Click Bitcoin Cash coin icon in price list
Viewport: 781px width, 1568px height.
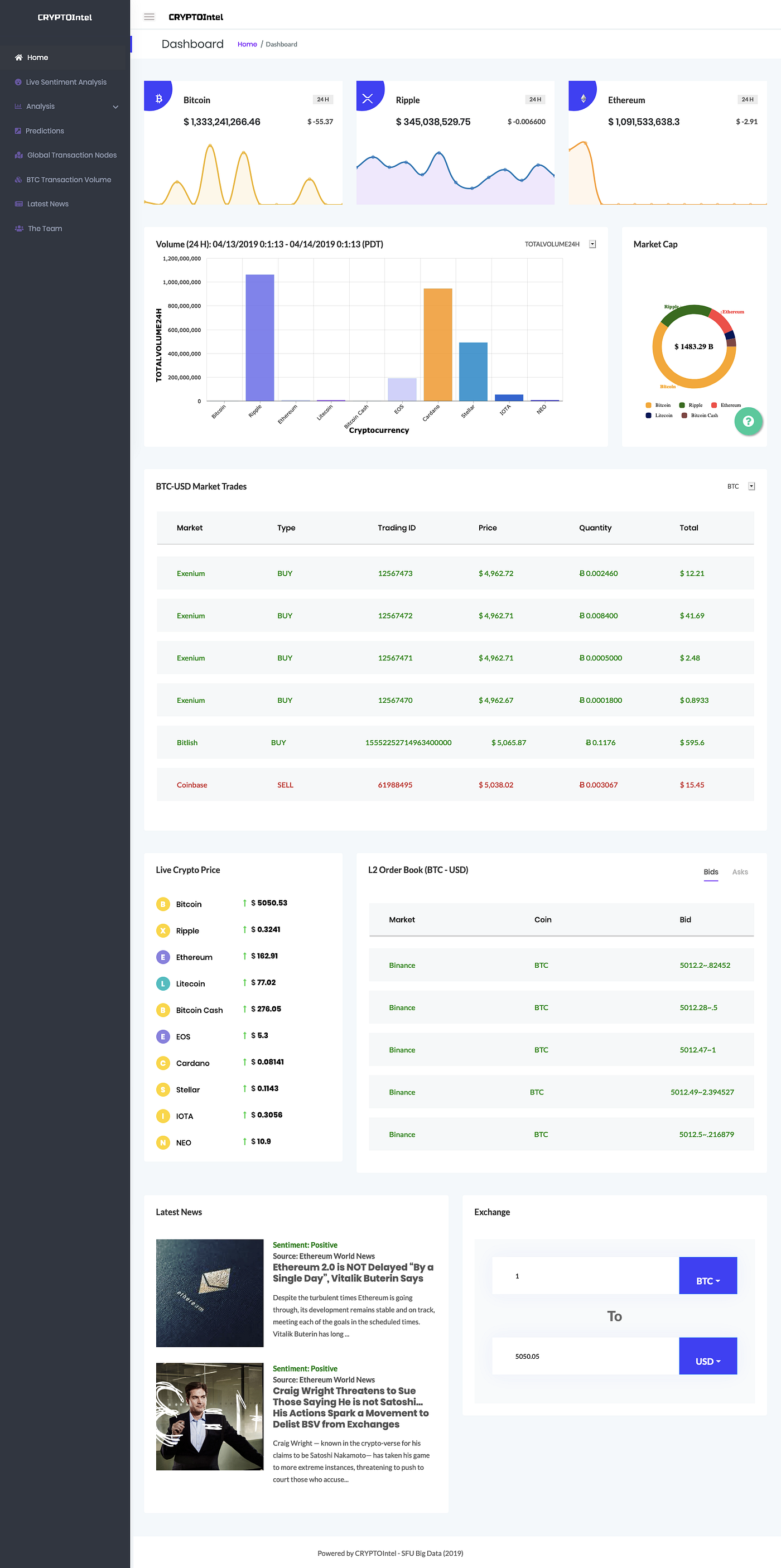[162, 1010]
